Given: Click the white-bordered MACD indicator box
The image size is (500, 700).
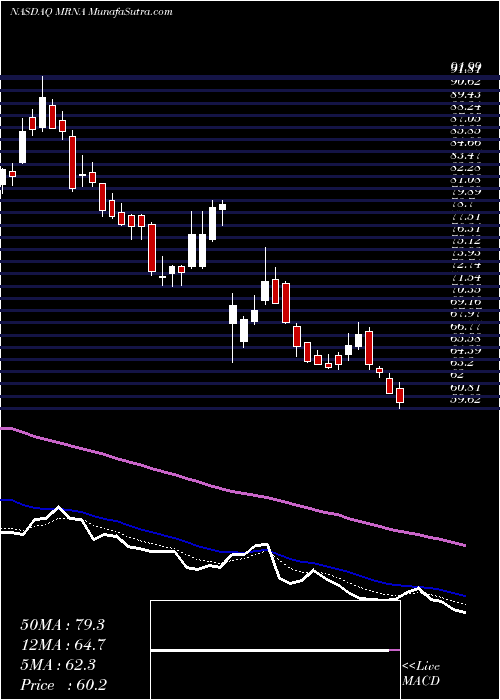Looking at the screenshot, I should (x=276, y=650).
